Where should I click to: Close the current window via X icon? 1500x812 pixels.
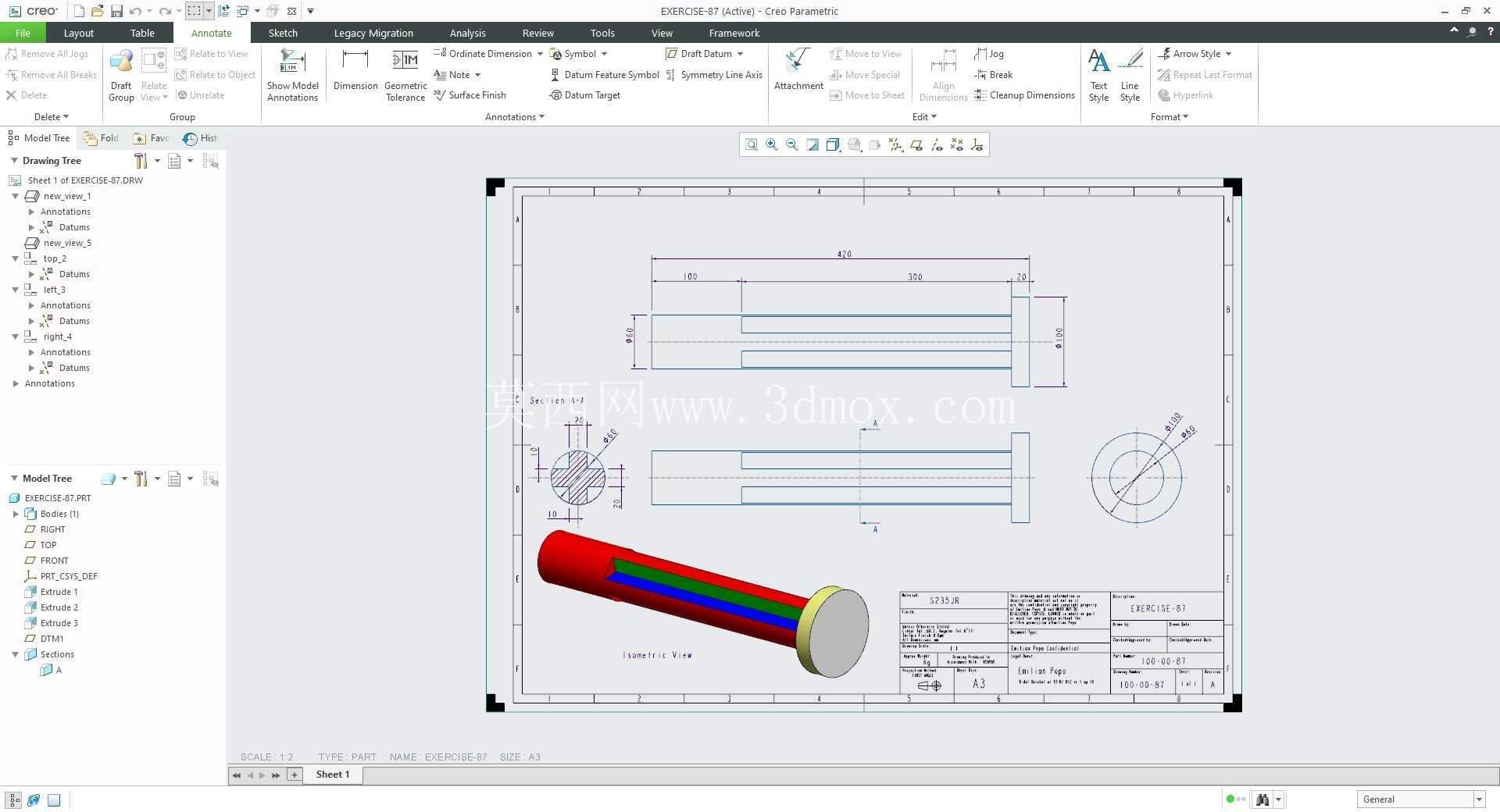coord(291,11)
